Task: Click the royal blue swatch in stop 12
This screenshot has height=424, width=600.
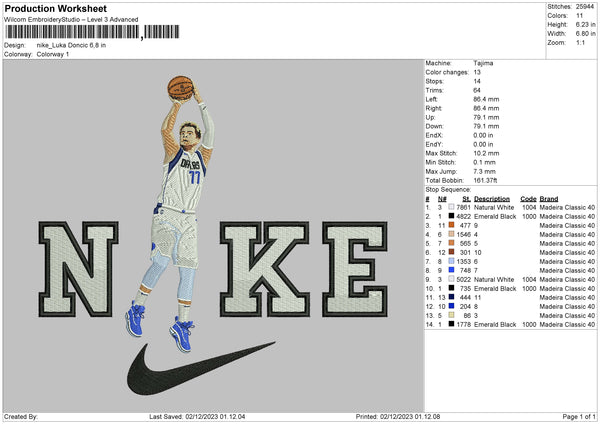Action: click(x=452, y=306)
